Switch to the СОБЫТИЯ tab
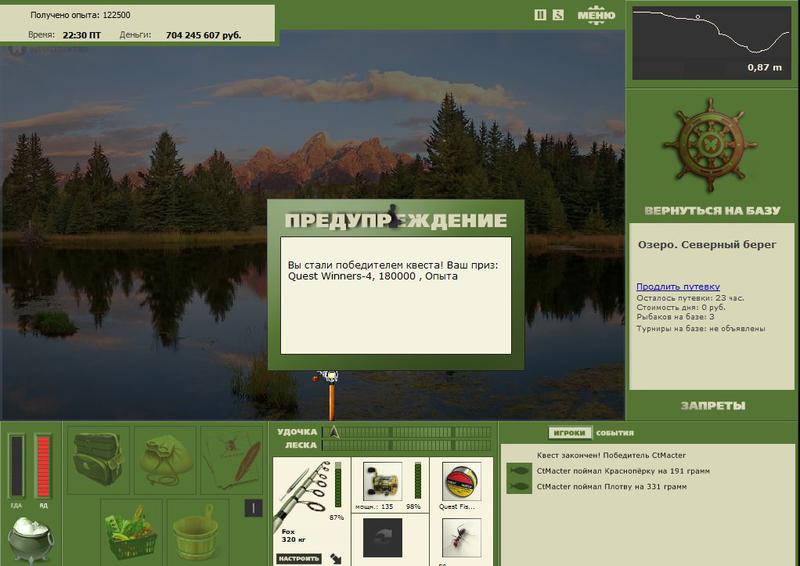Screen dimensions: 800x566 click(x=615, y=433)
